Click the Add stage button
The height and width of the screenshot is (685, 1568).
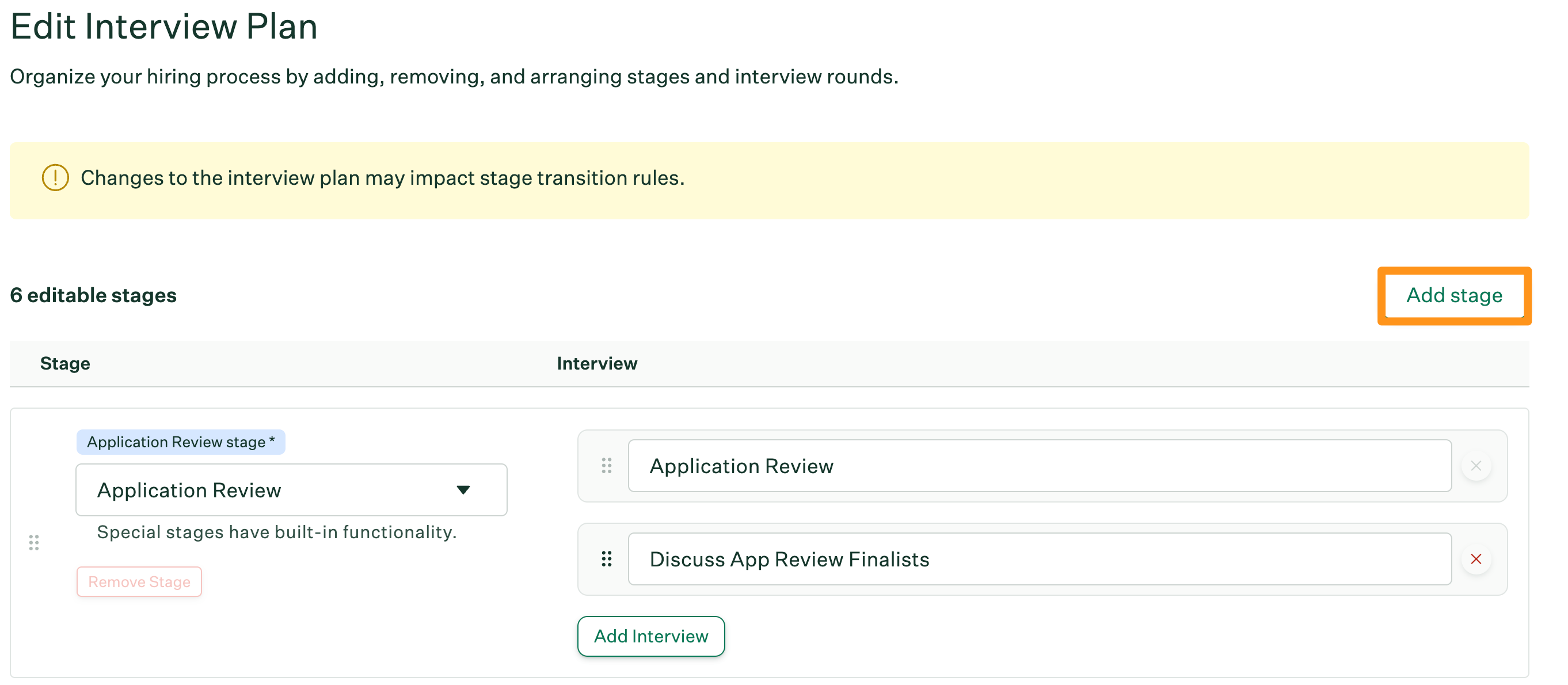click(1453, 295)
